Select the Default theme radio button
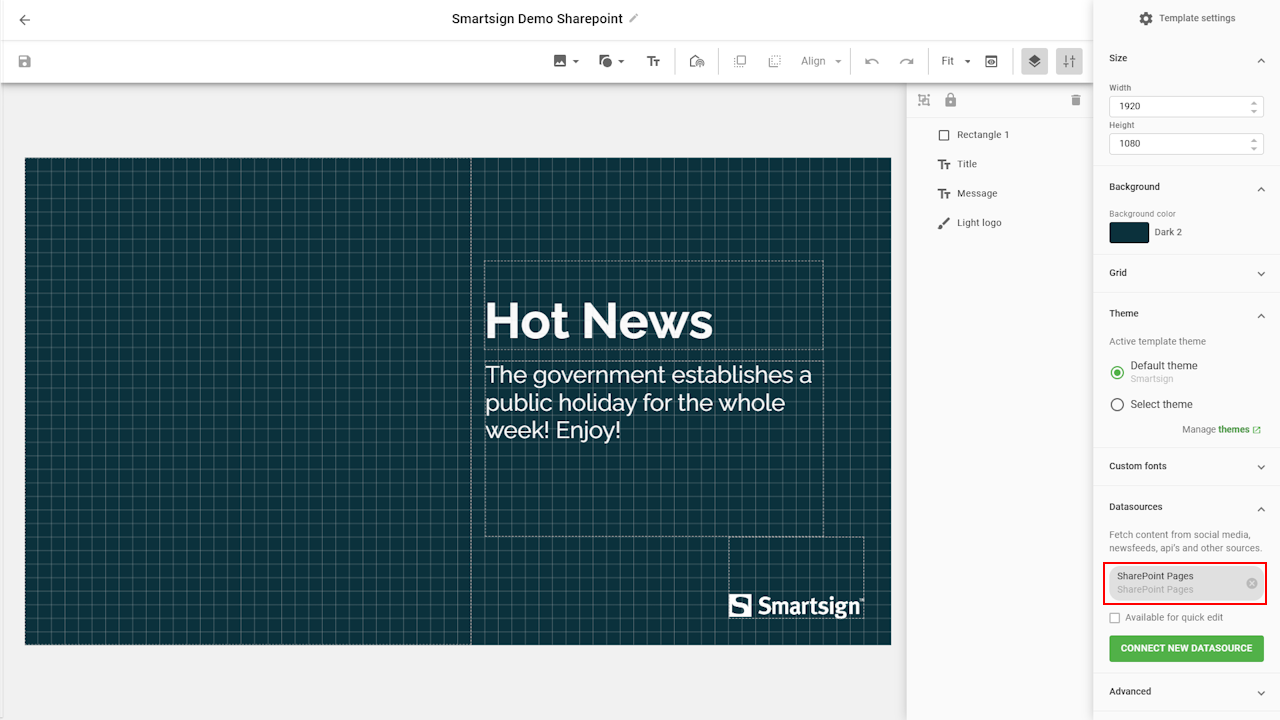 click(1117, 372)
